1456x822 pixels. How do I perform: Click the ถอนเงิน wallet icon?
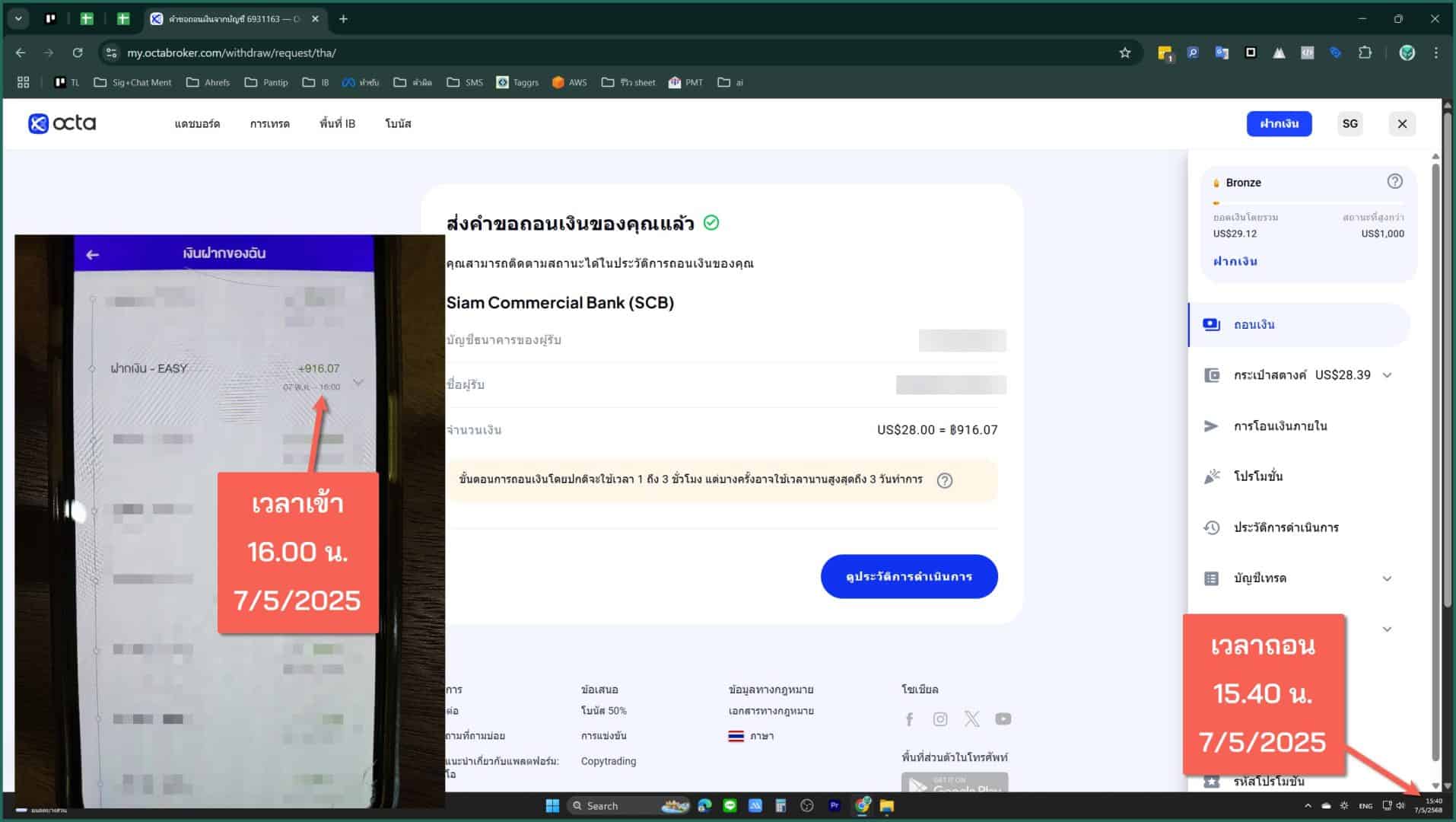(x=1211, y=324)
